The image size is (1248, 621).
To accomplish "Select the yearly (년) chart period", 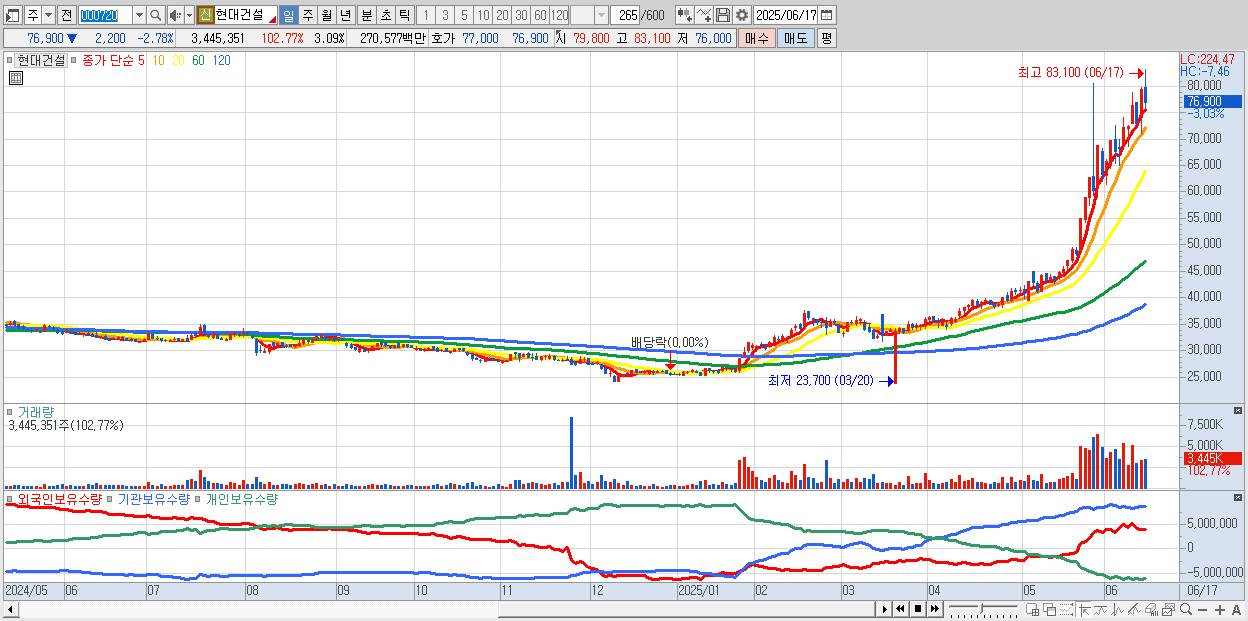I will pos(346,15).
